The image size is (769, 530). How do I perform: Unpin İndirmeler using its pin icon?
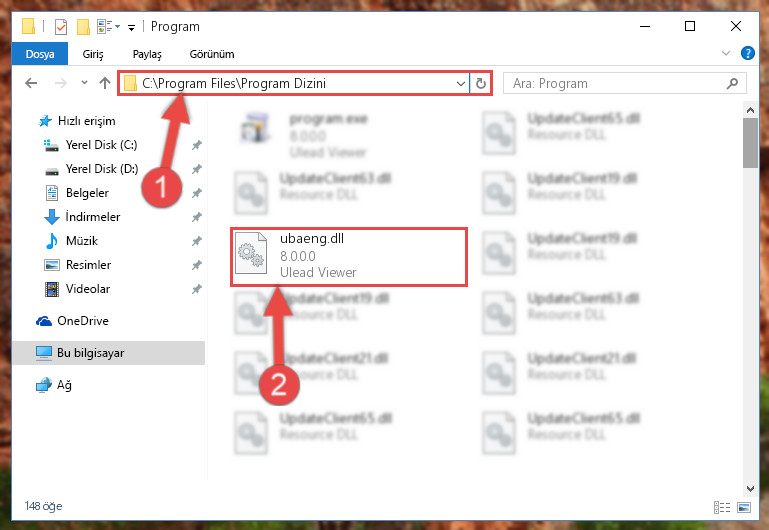coord(197,217)
